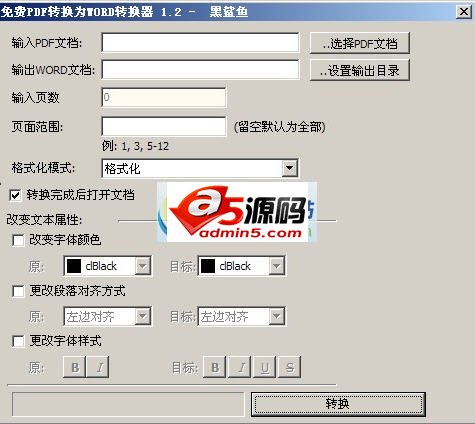Screen dimensions: 475x424
Task: Toggle target Underline style button
Action: [x=265, y=367]
